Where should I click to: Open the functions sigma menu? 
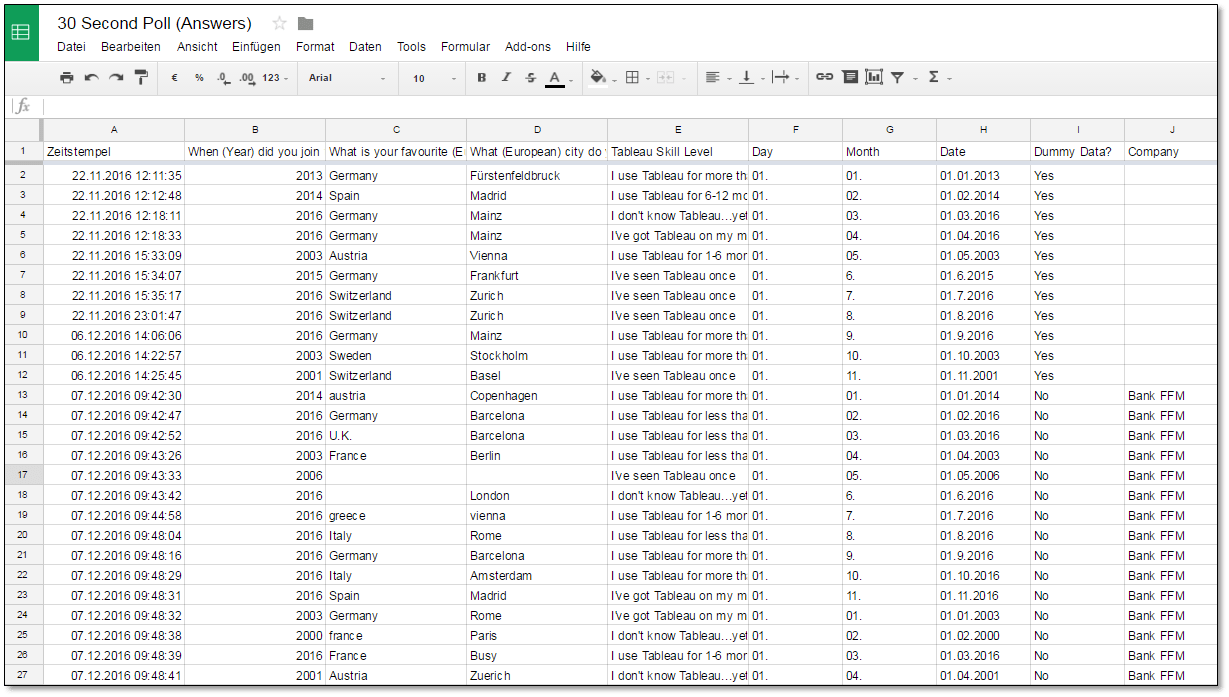[x=934, y=77]
